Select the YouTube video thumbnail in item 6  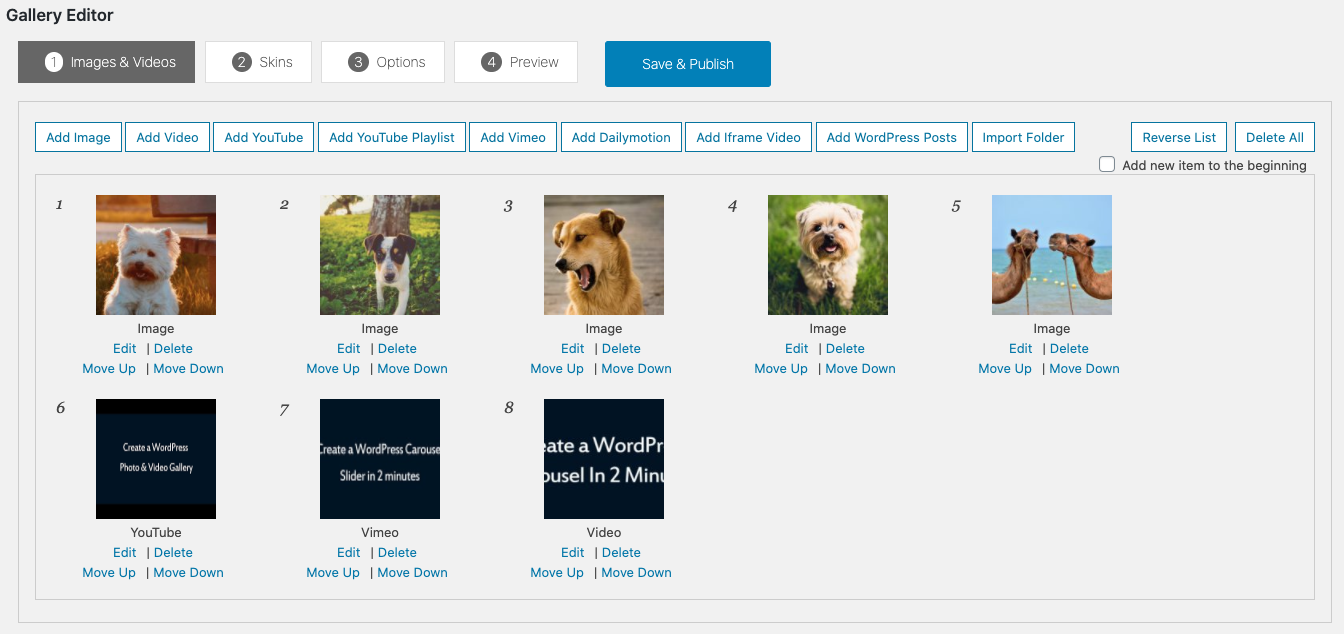pyautogui.click(x=156, y=459)
